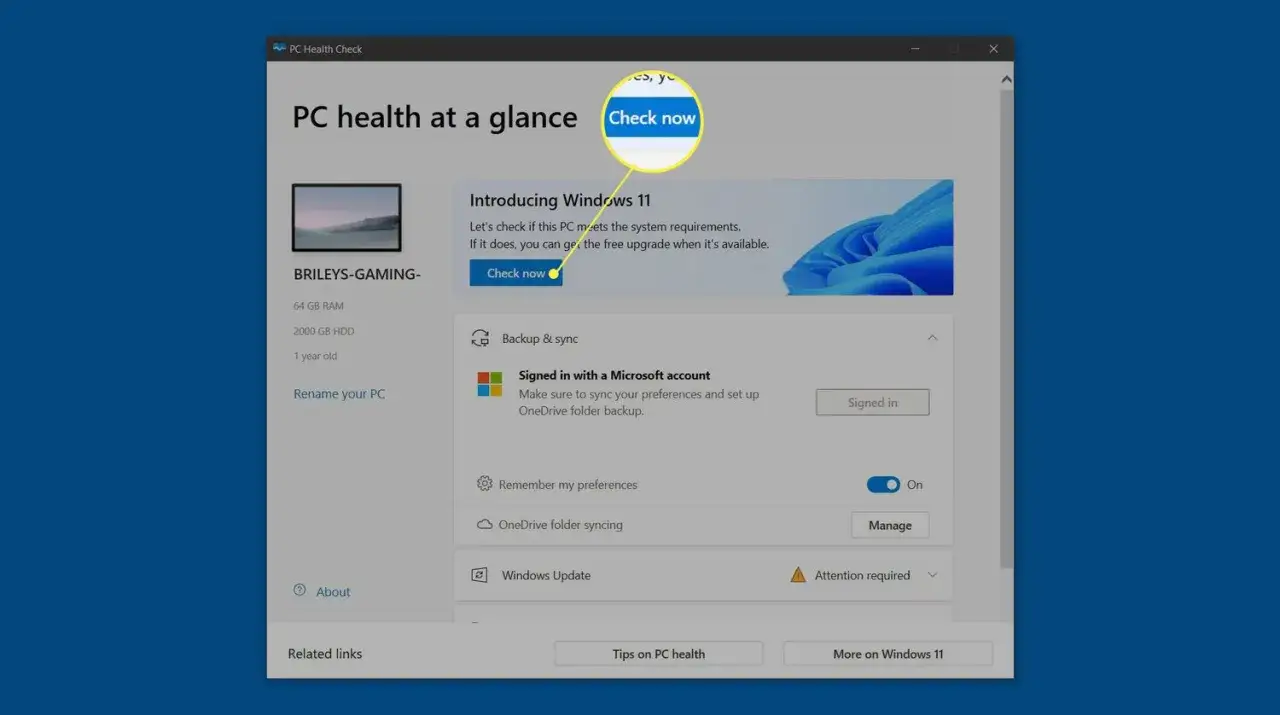This screenshot has height=715, width=1280.
Task: Click the Signed in button
Action: point(873,402)
